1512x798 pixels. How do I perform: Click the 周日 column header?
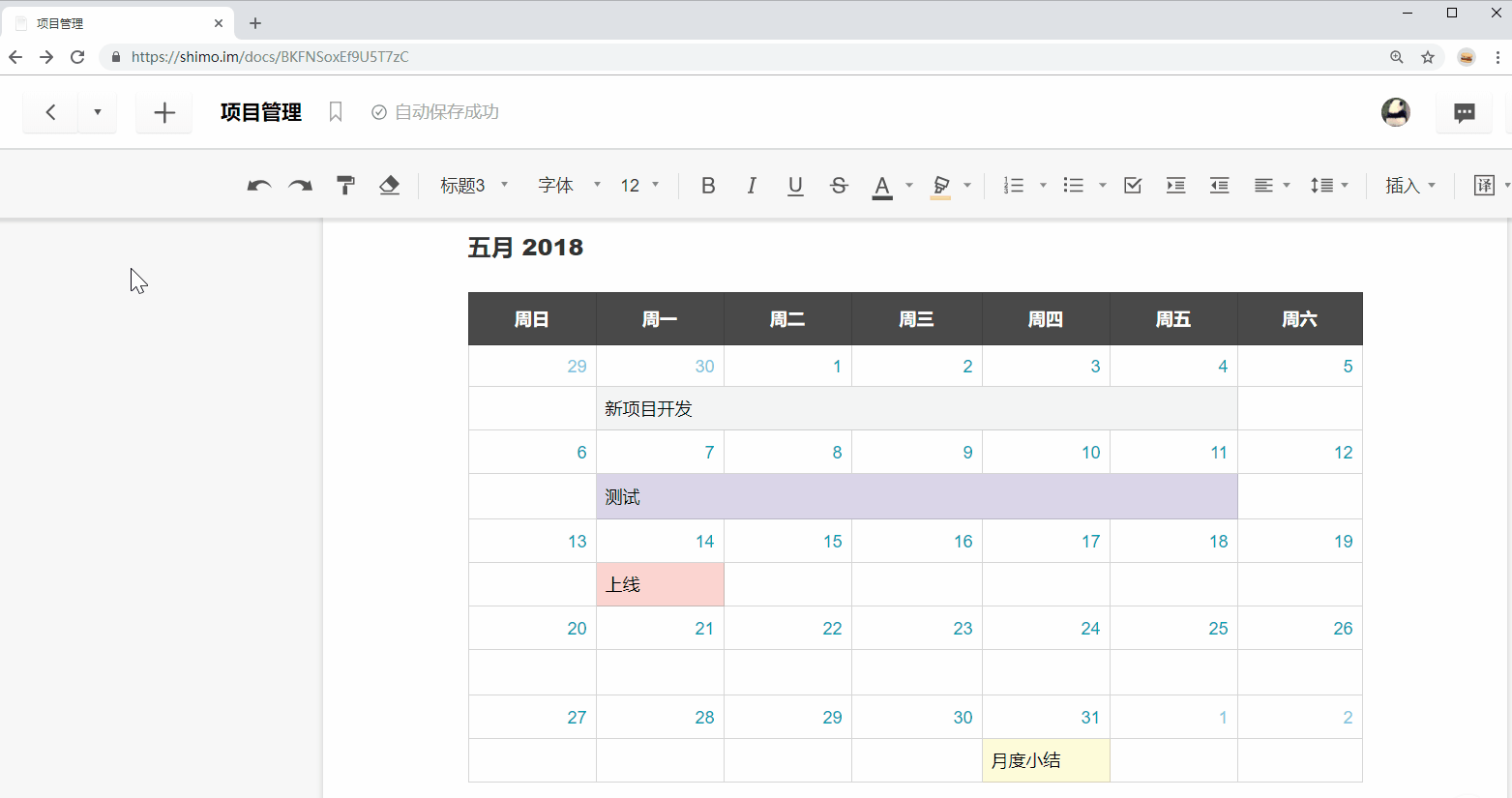click(532, 319)
